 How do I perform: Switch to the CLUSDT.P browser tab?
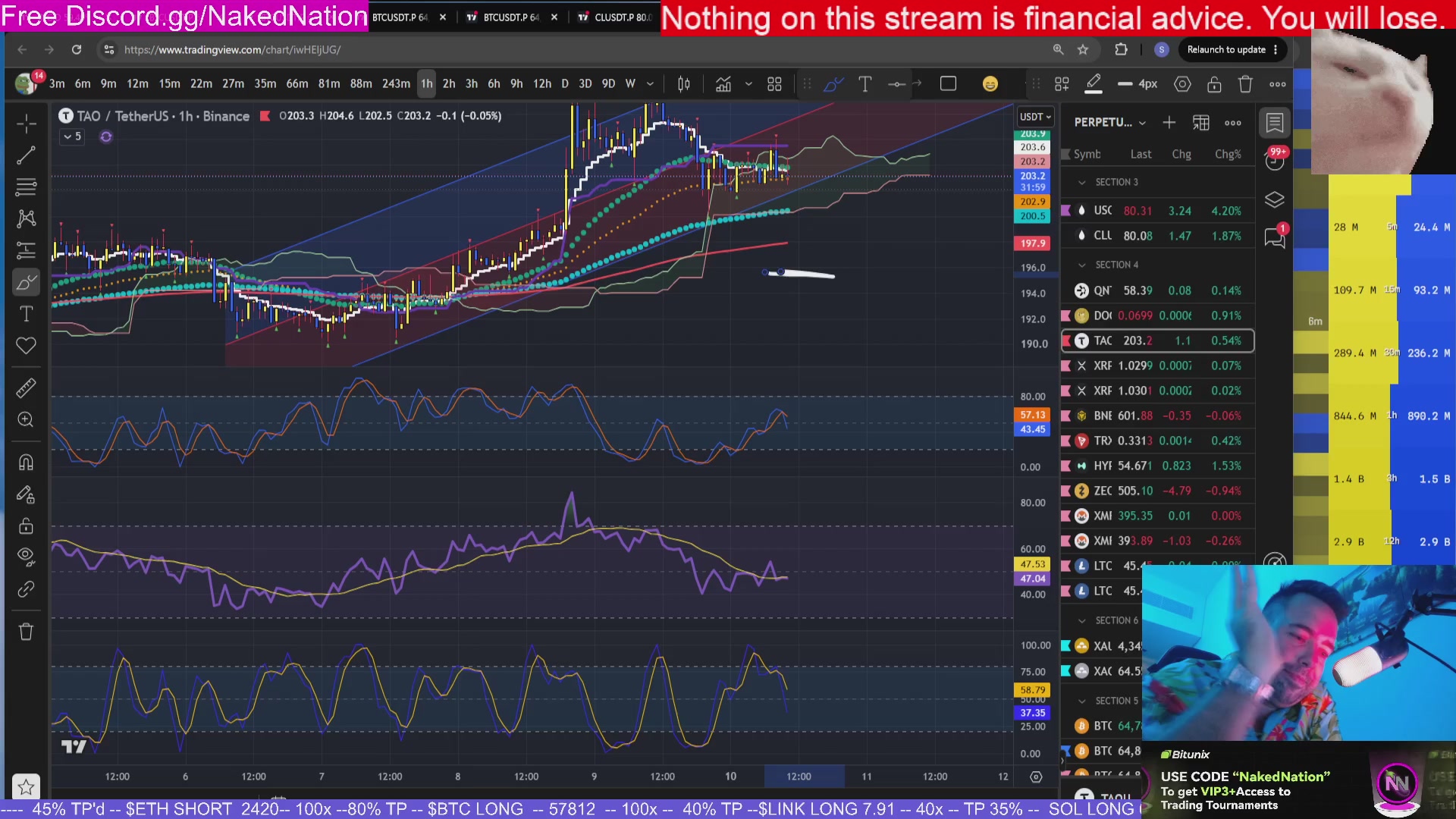click(x=616, y=17)
